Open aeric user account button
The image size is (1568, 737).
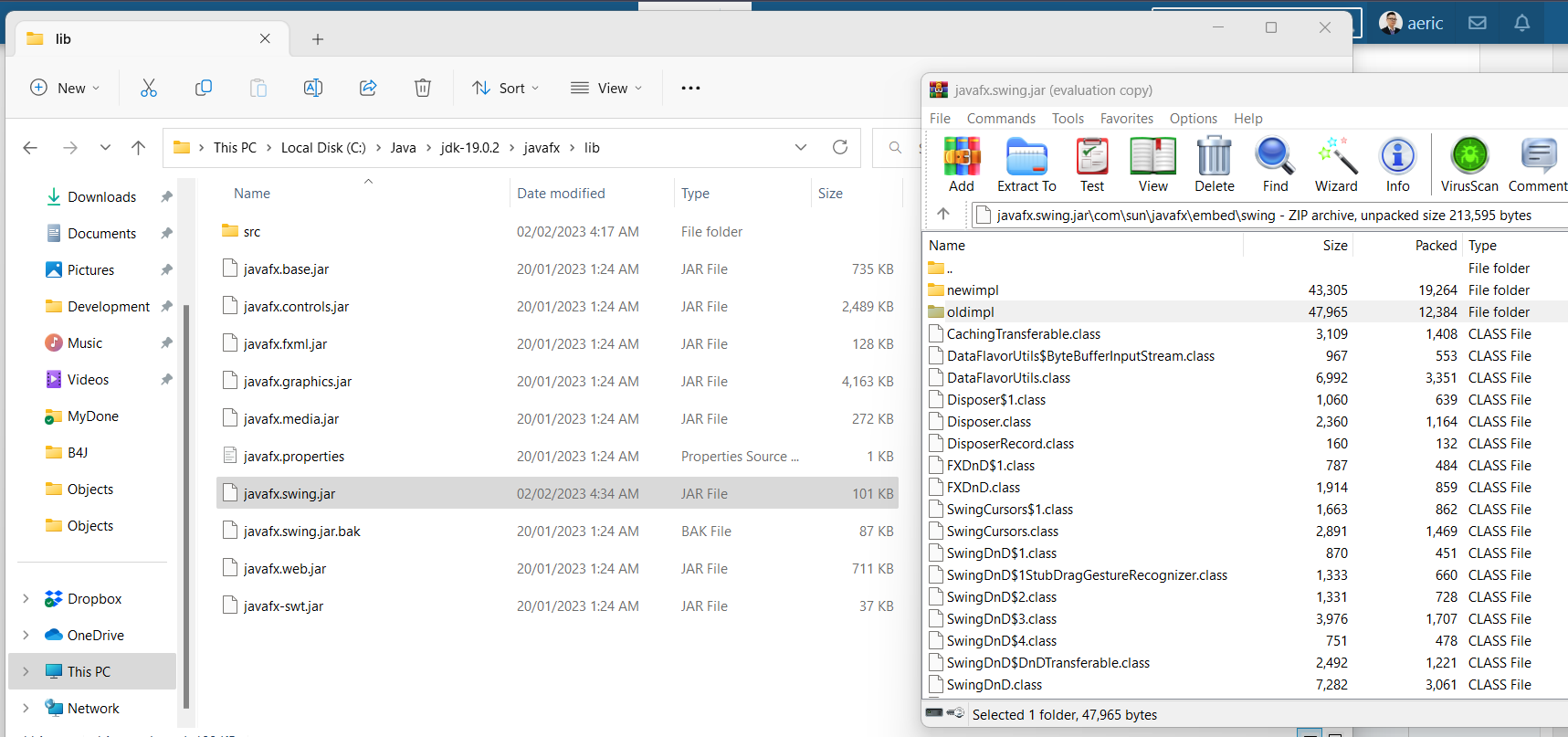[1411, 23]
